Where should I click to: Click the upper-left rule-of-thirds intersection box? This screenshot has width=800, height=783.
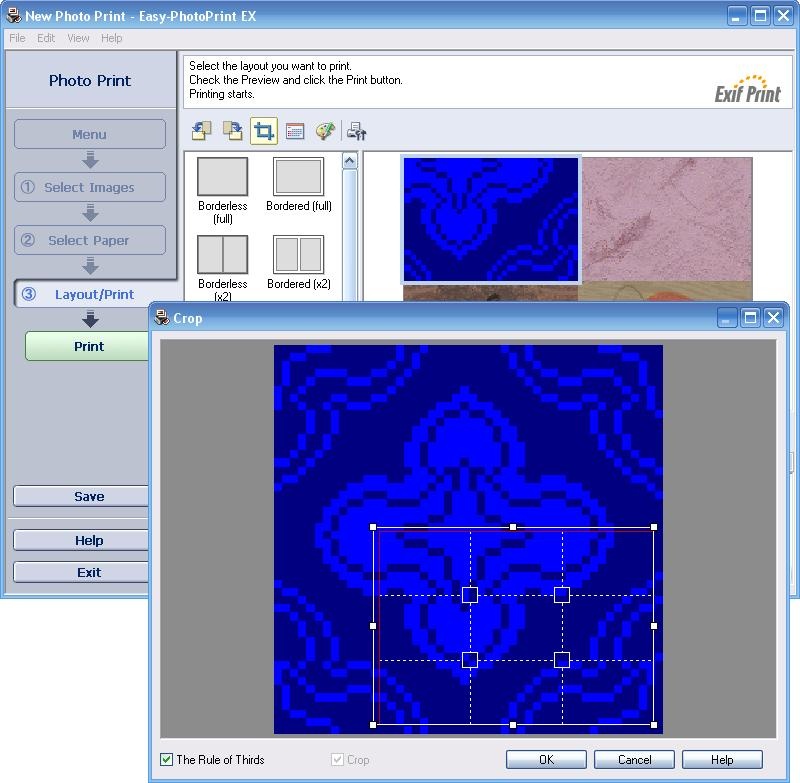[470, 595]
